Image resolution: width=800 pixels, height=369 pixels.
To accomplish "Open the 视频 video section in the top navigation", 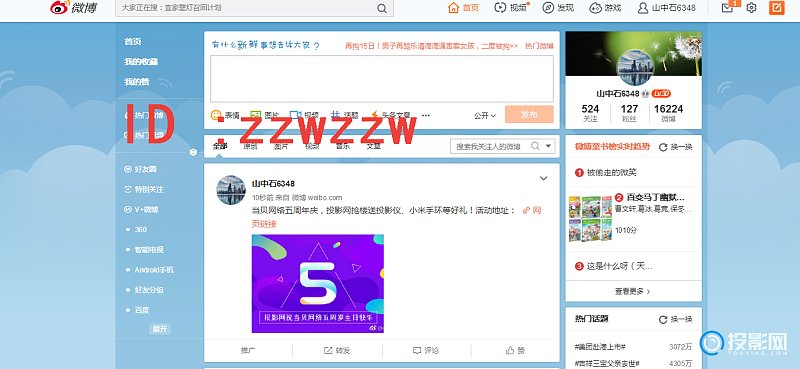I will tap(512, 8).
